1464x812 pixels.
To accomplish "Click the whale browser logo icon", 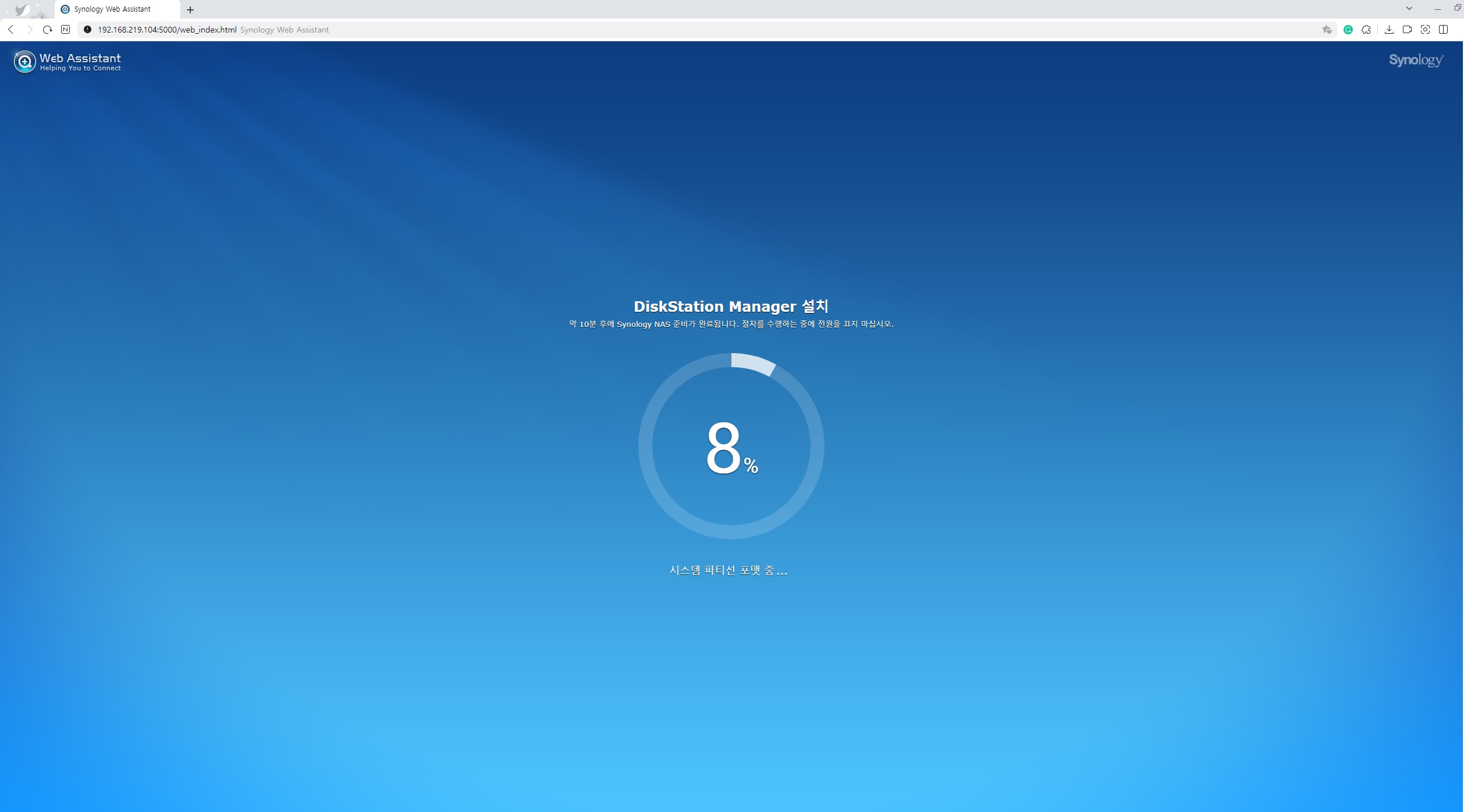I will pyautogui.click(x=22, y=9).
